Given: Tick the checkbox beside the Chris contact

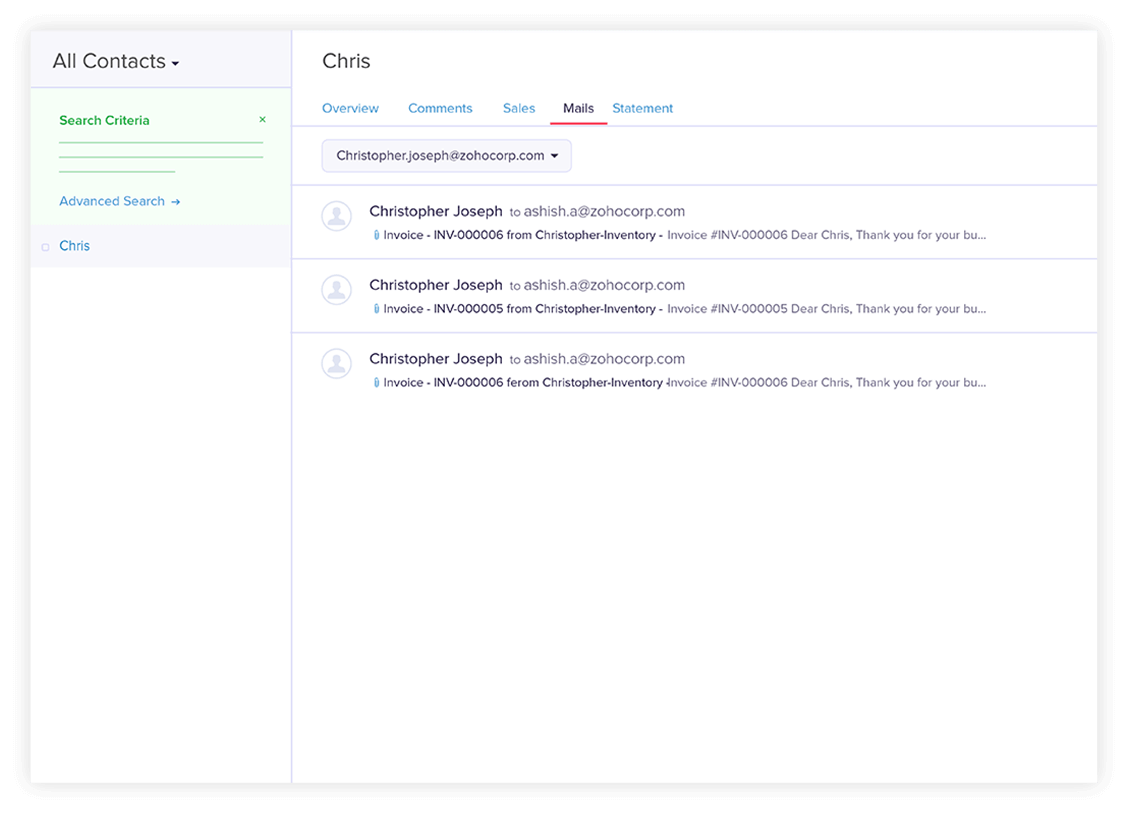Looking at the screenshot, I should point(46,247).
